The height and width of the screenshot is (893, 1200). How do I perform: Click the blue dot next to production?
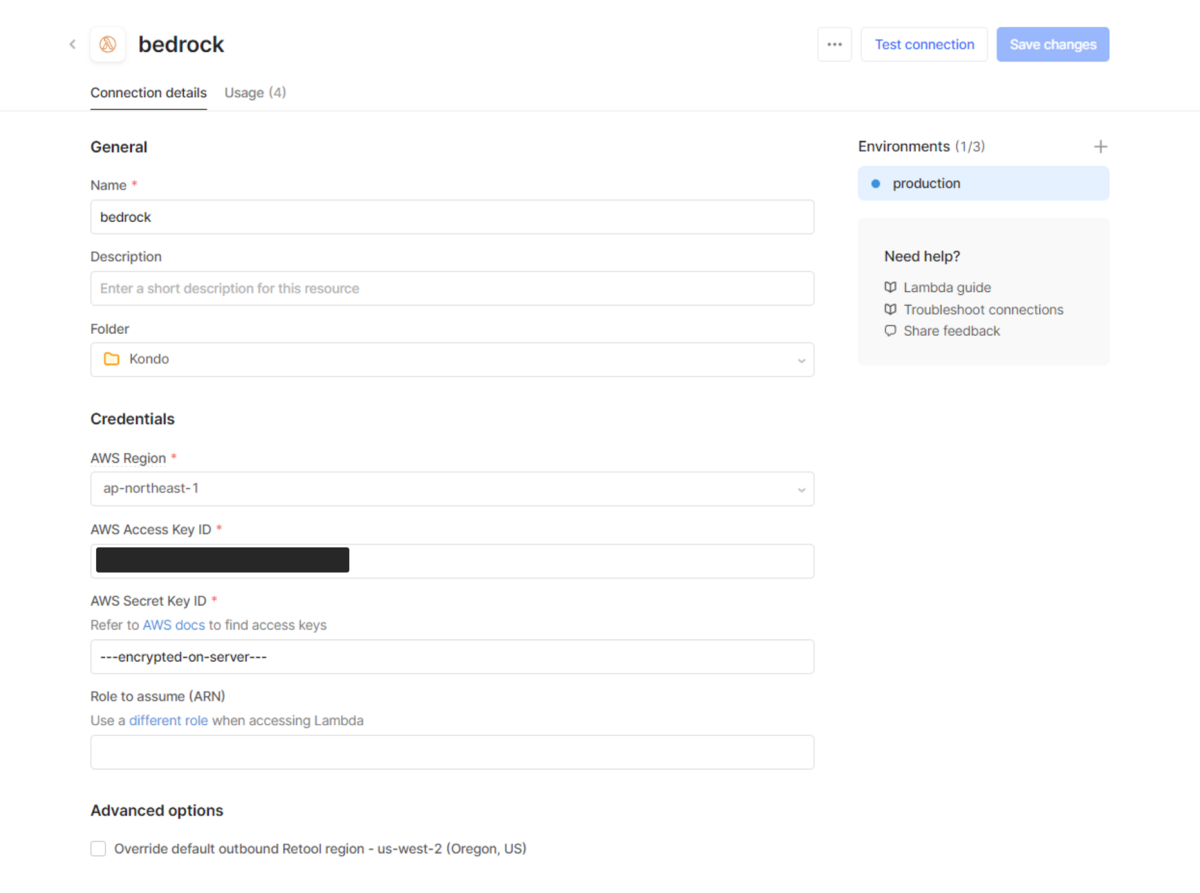coord(876,184)
